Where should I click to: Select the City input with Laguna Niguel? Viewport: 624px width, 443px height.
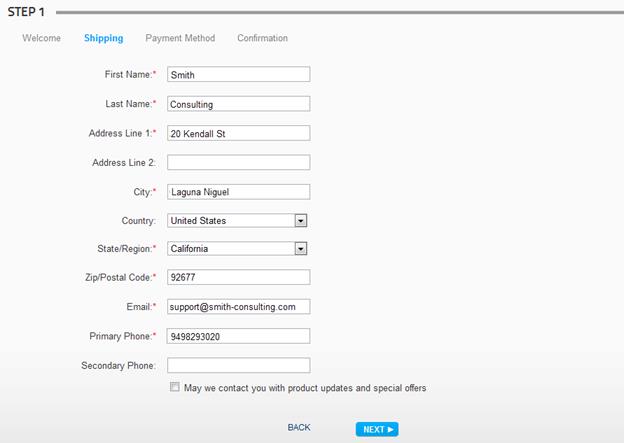coord(238,192)
